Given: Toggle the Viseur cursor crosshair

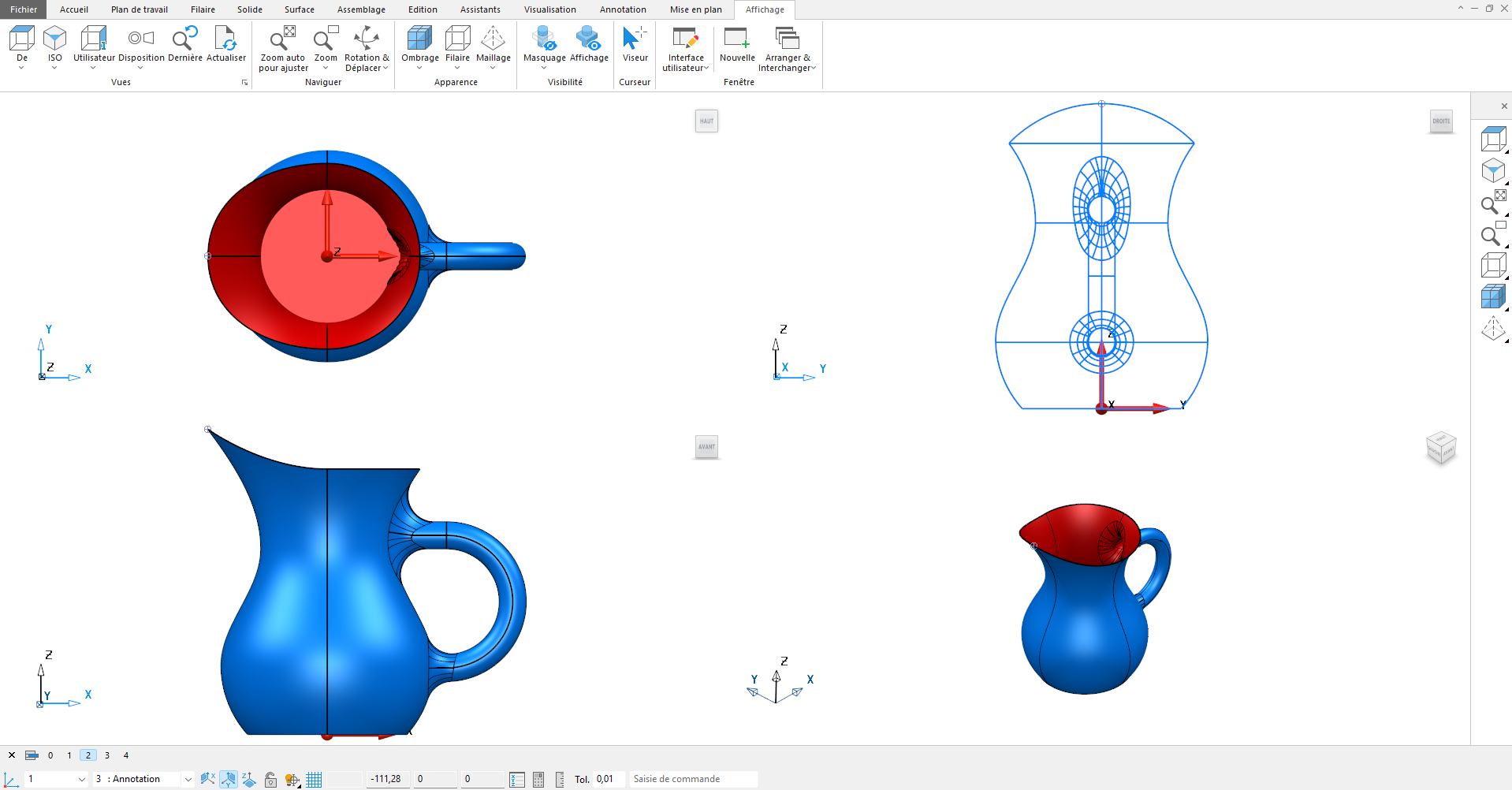Looking at the screenshot, I should pos(635,39).
